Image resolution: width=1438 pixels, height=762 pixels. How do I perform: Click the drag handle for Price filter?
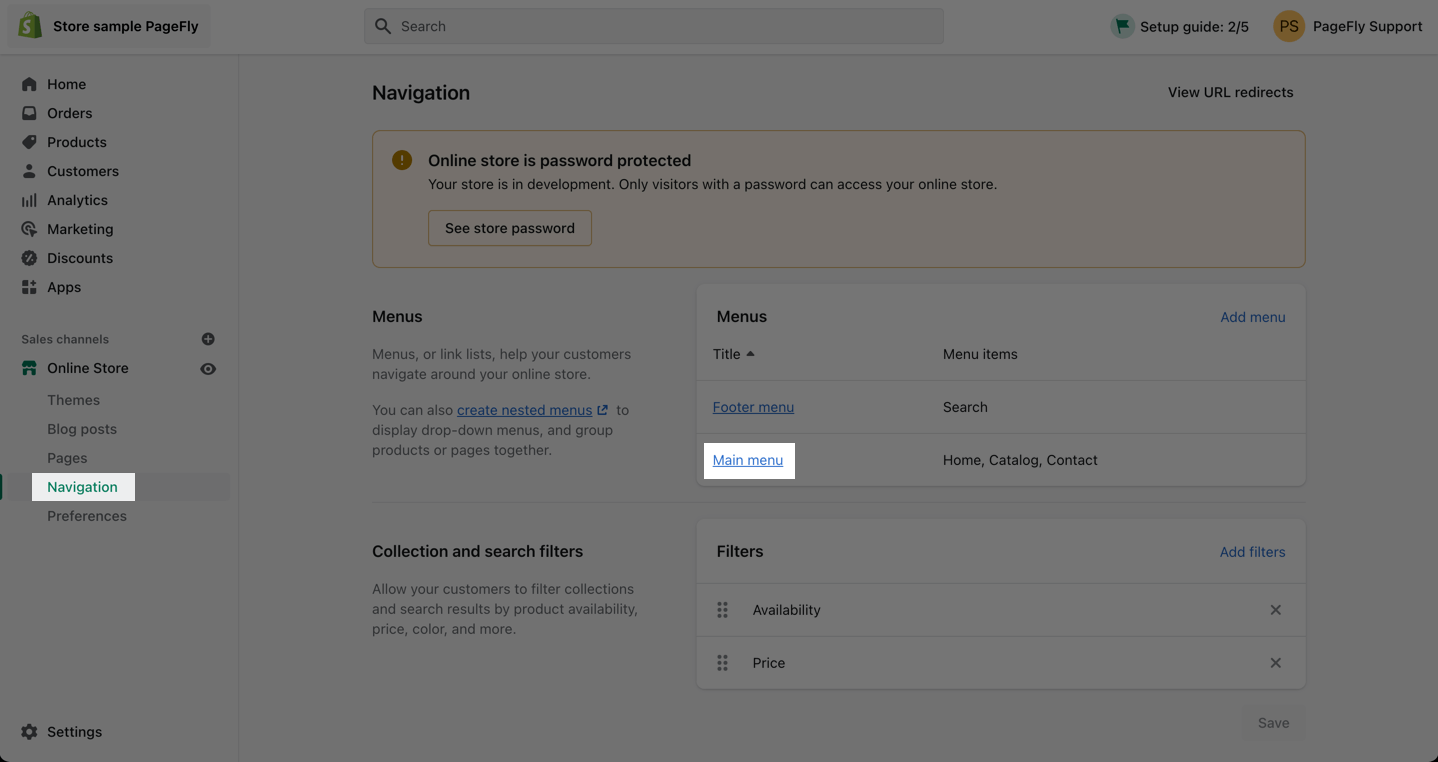click(722, 663)
